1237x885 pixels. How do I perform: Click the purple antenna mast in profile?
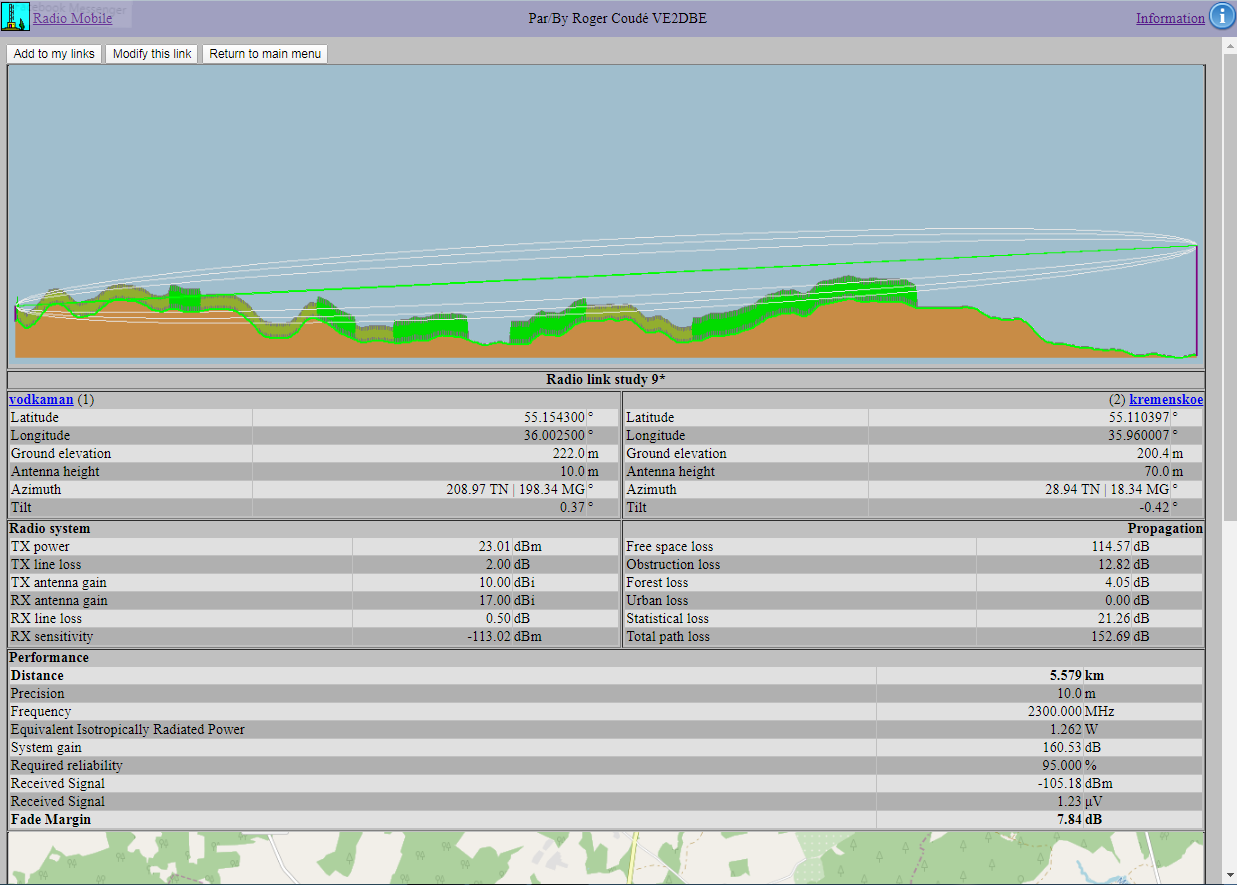(x=1196, y=300)
